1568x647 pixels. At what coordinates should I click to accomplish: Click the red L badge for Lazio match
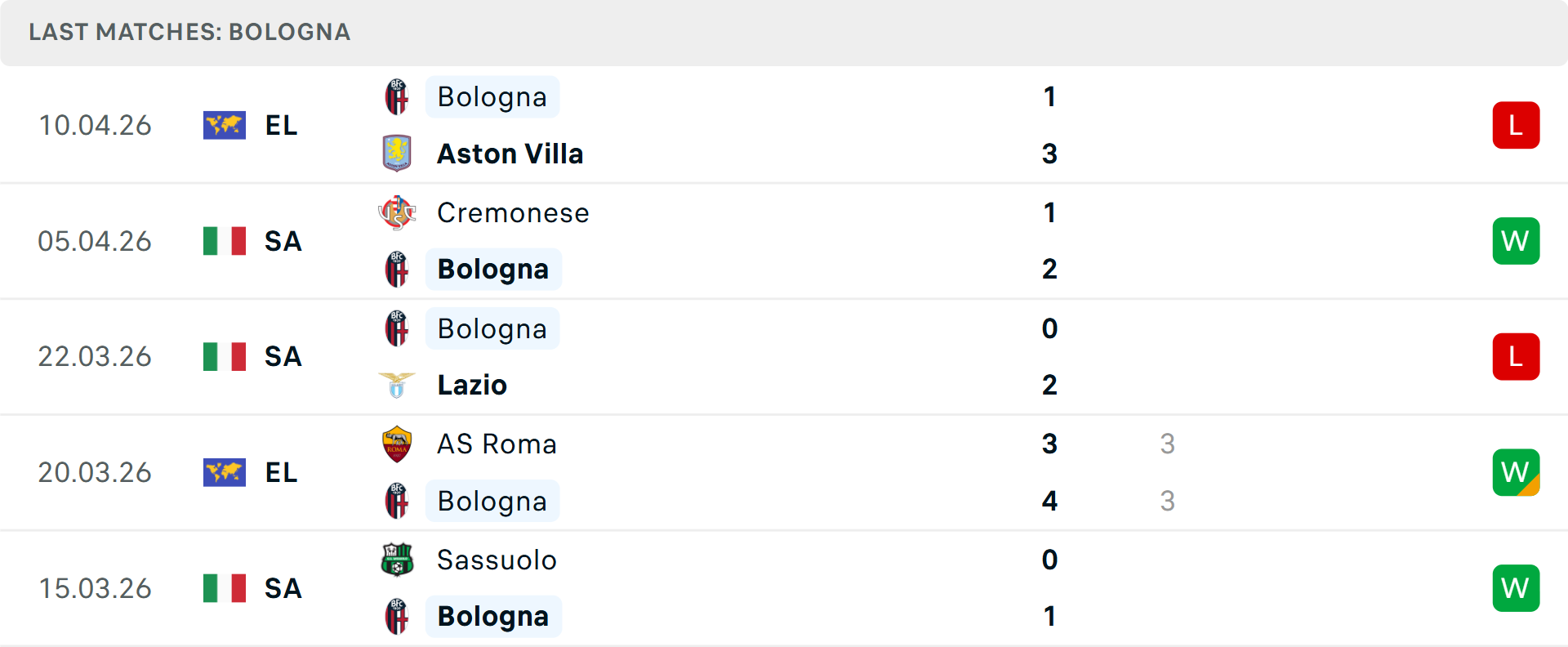[x=1516, y=357]
